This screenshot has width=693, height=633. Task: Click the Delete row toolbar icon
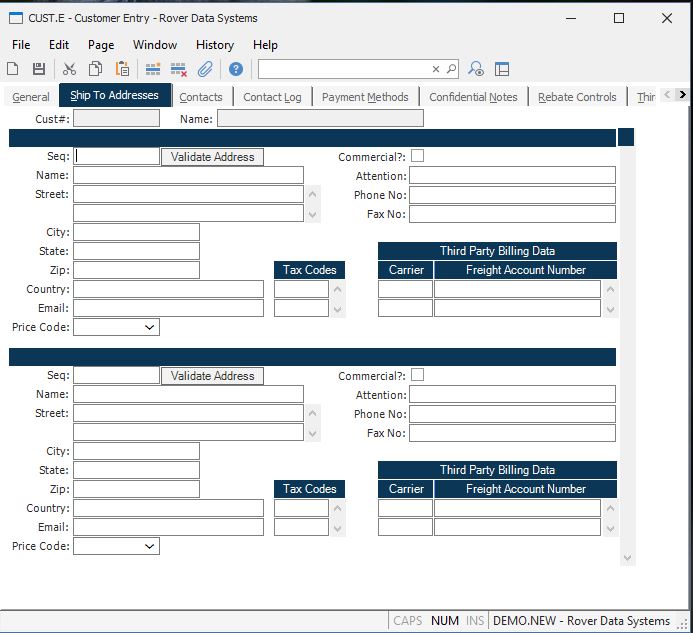(x=179, y=69)
